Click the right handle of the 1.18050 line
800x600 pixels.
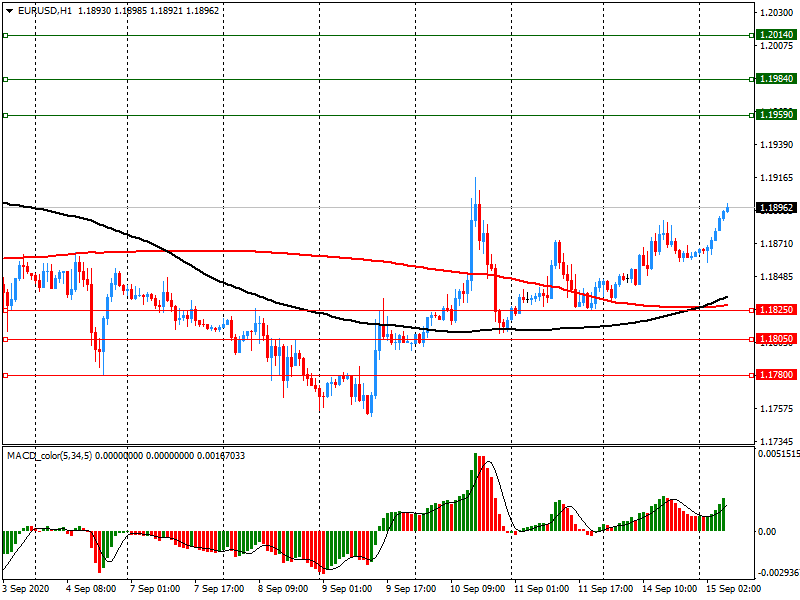tap(752, 339)
